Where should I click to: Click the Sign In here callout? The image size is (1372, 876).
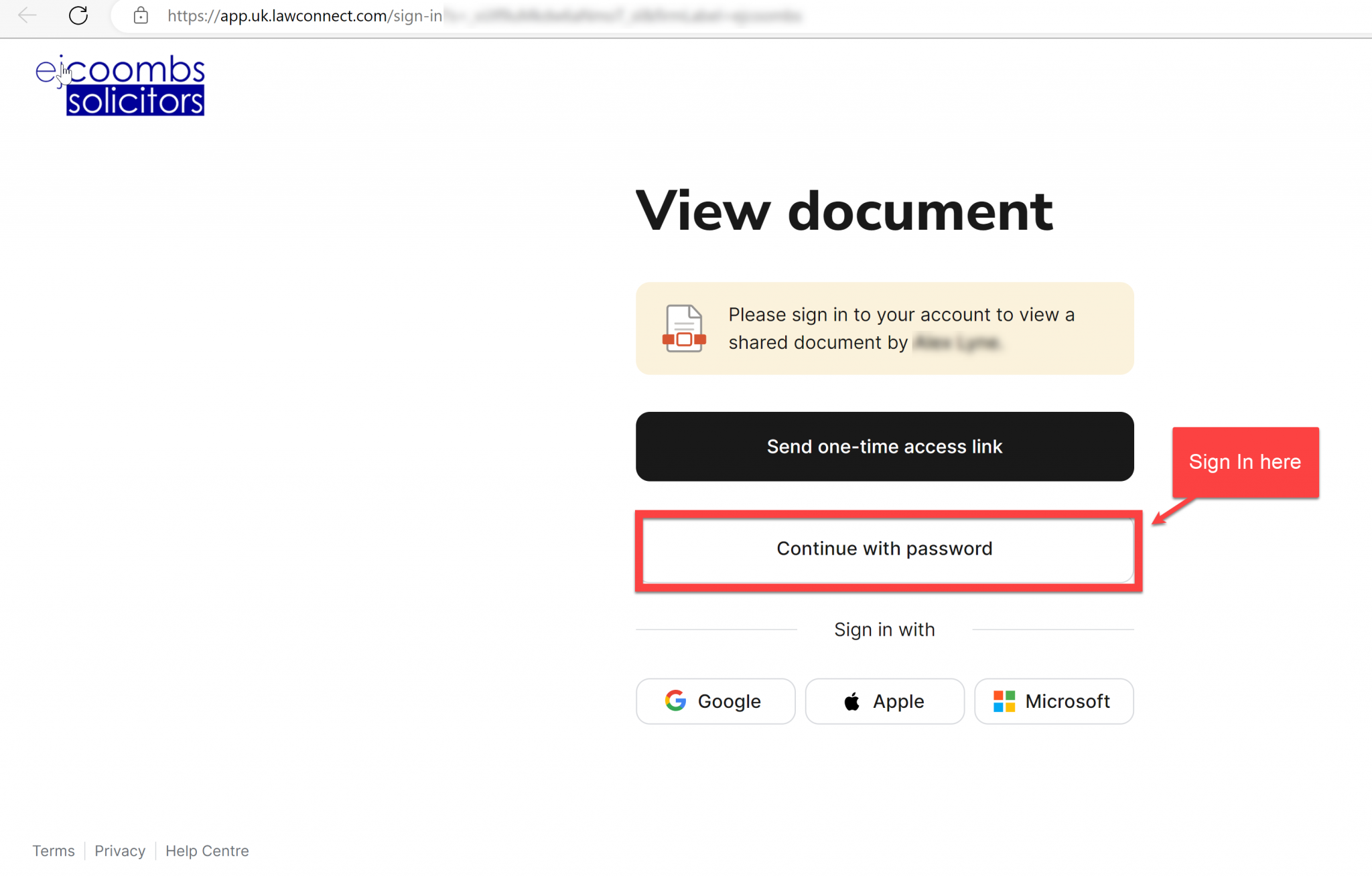click(x=1245, y=461)
